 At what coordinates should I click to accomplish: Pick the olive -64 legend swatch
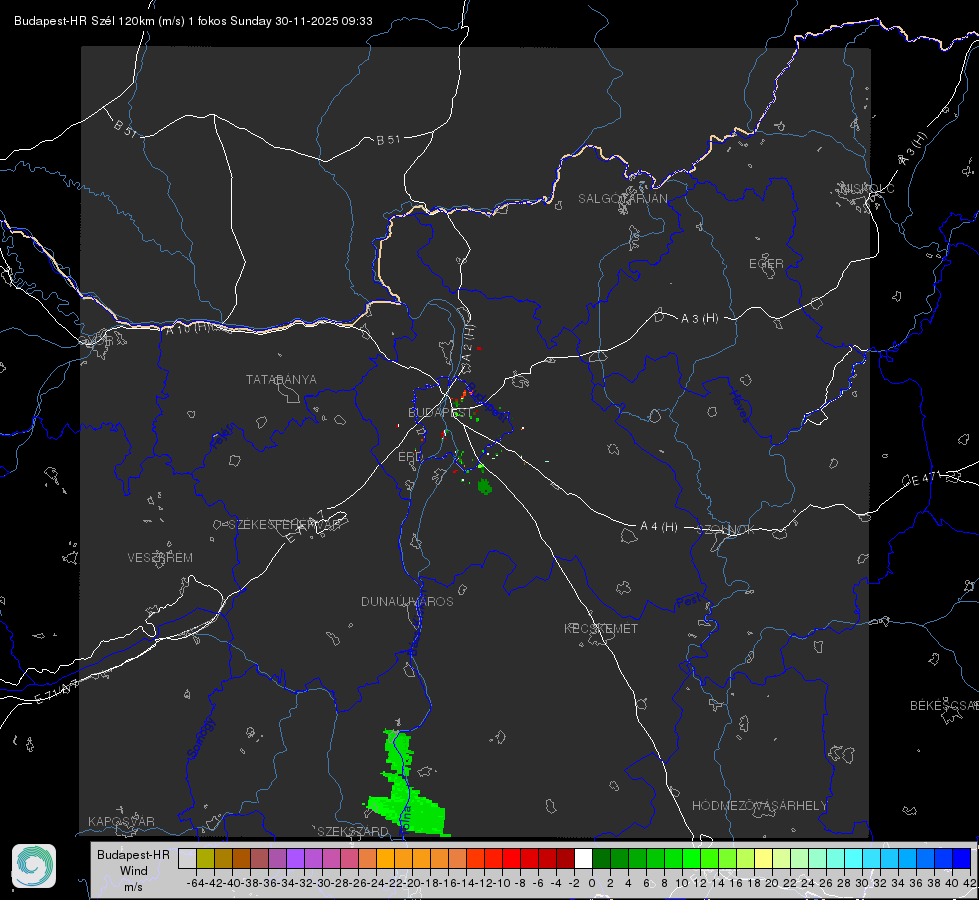pos(205,858)
